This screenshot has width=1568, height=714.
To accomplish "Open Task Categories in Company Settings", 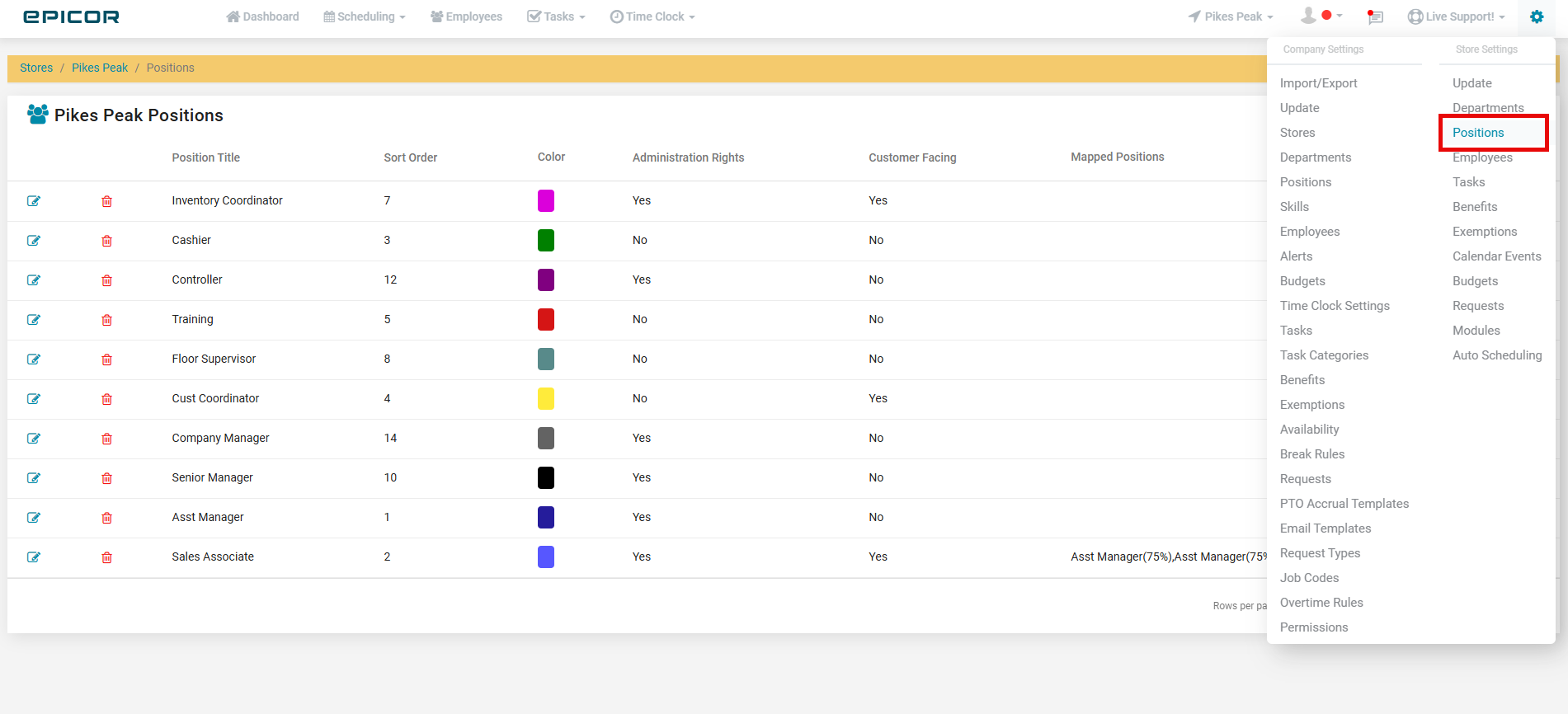I will [1324, 355].
